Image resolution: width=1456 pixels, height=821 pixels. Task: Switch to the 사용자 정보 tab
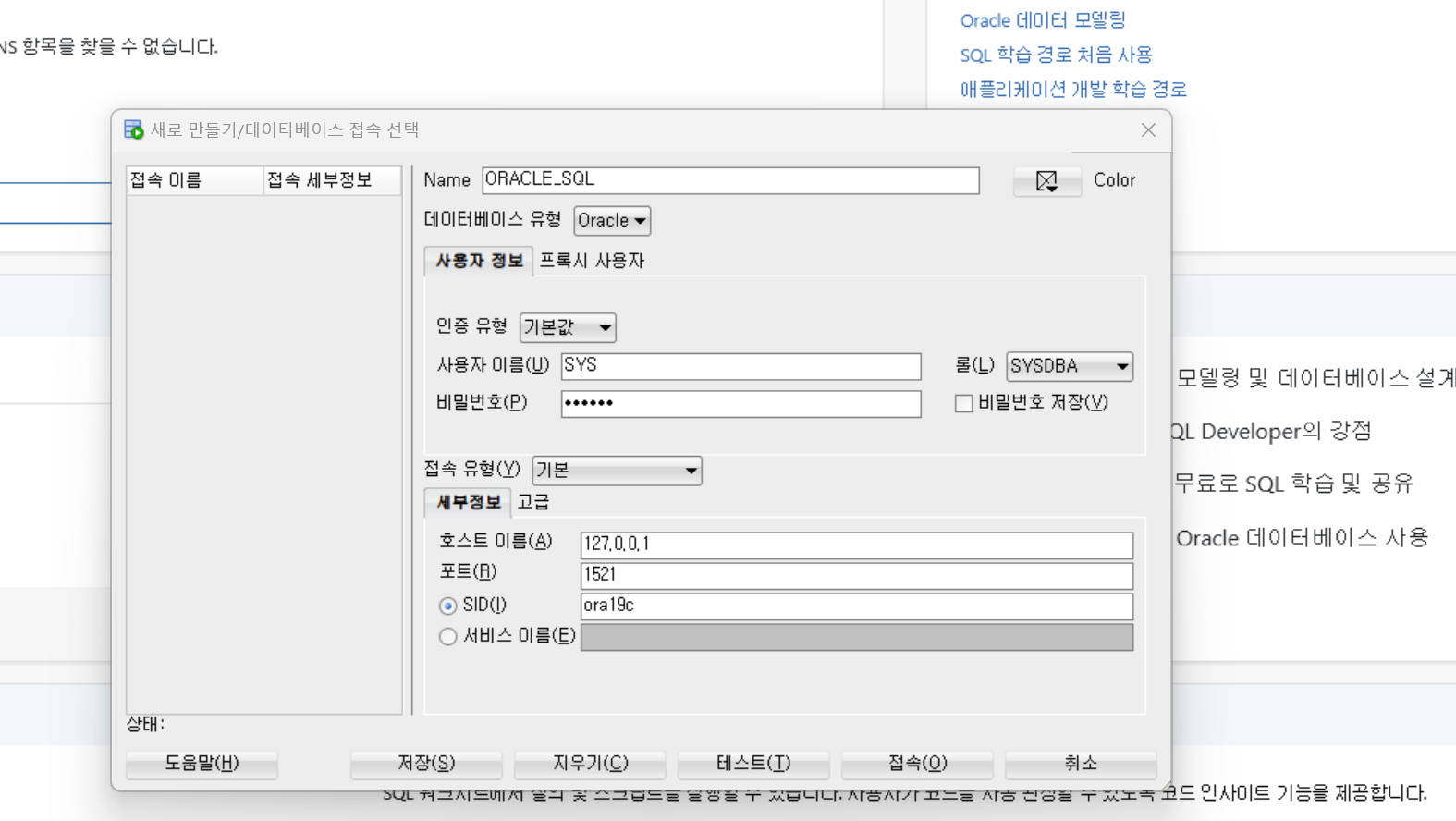[479, 262]
